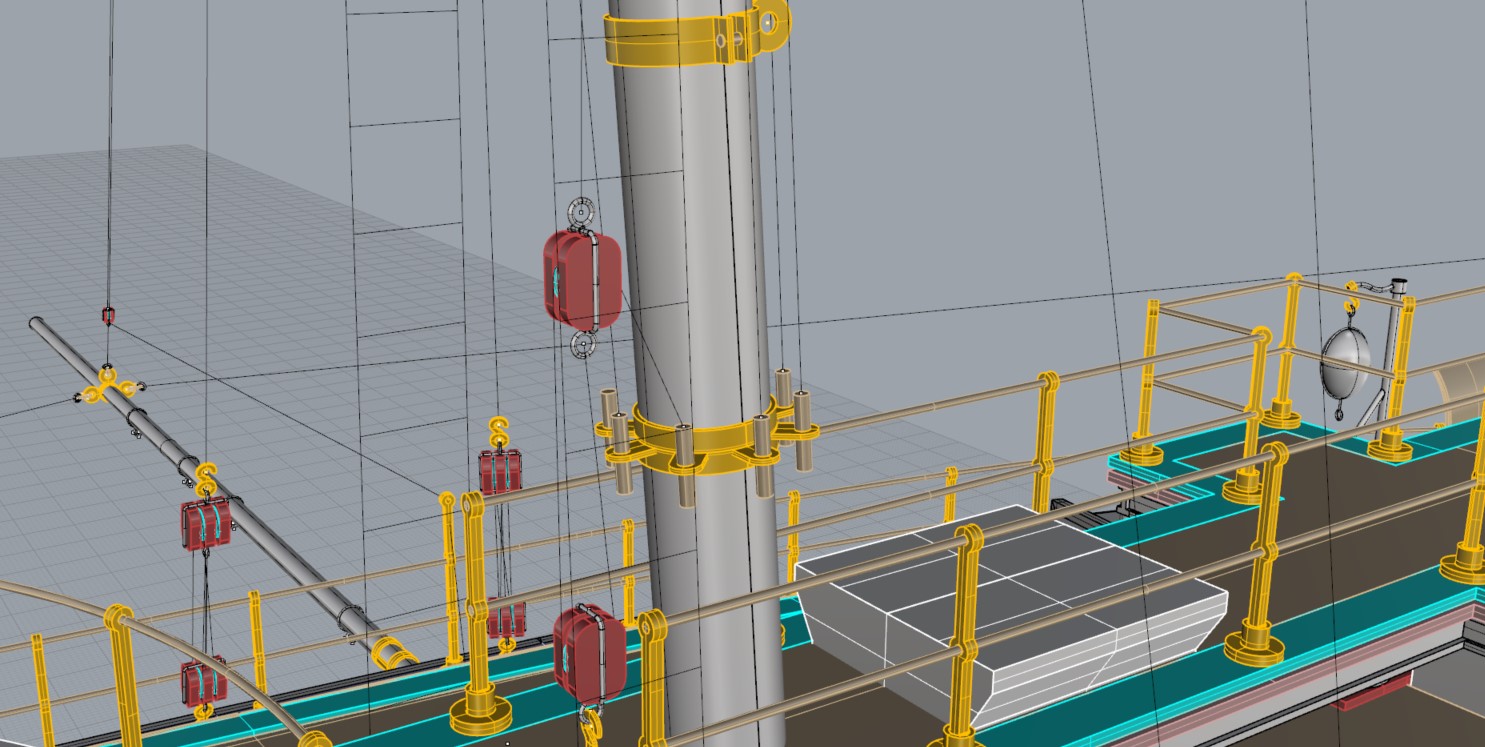Select the ring above the large red block
This screenshot has width=1485, height=747.
(581, 214)
